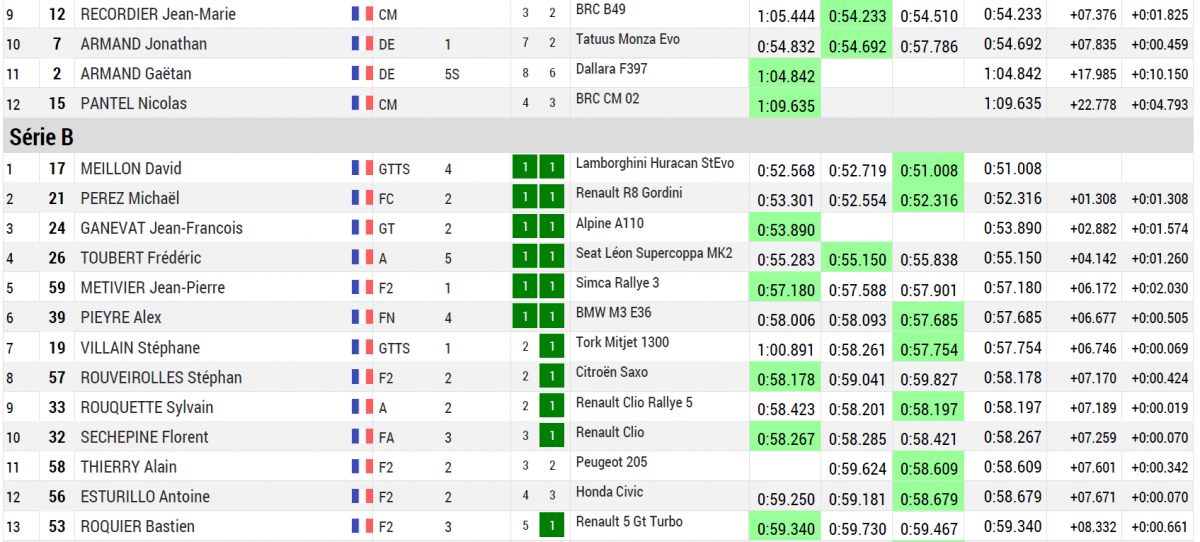Click the French flag beside RECORDIER Jean-Marie
The height and width of the screenshot is (542, 1200).
[362, 14]
